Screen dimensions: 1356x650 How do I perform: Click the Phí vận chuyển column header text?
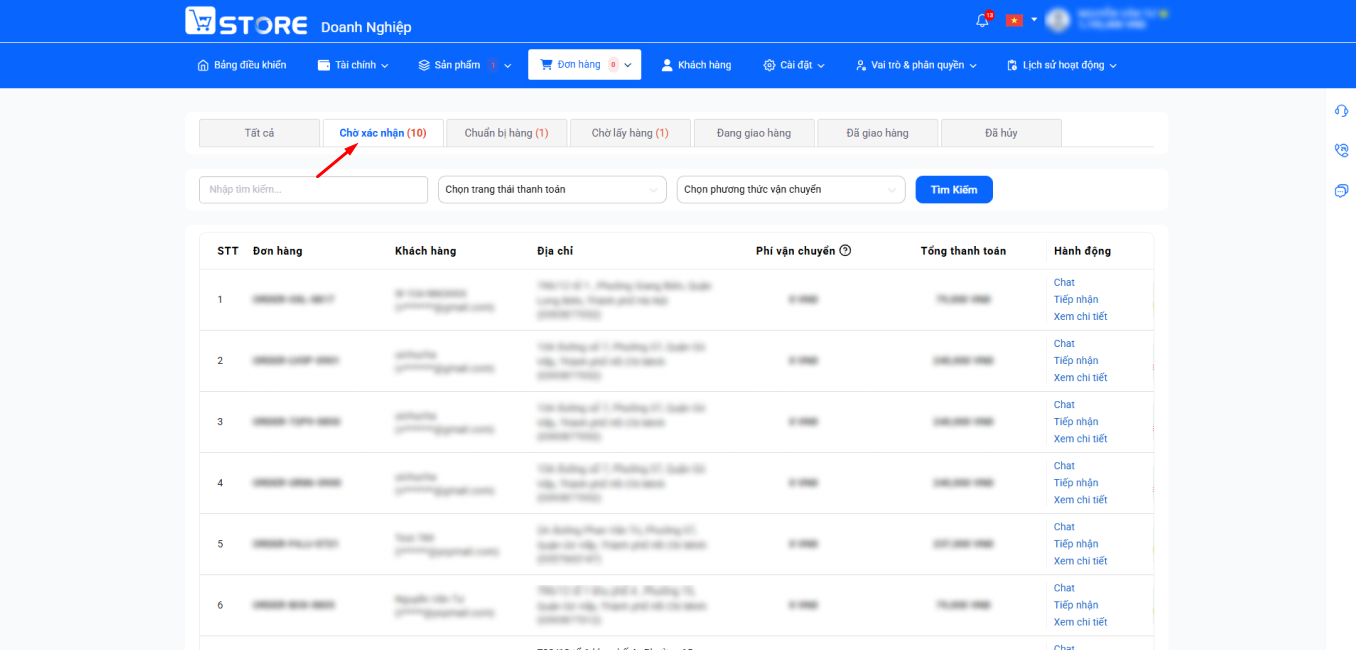(795, 251)
